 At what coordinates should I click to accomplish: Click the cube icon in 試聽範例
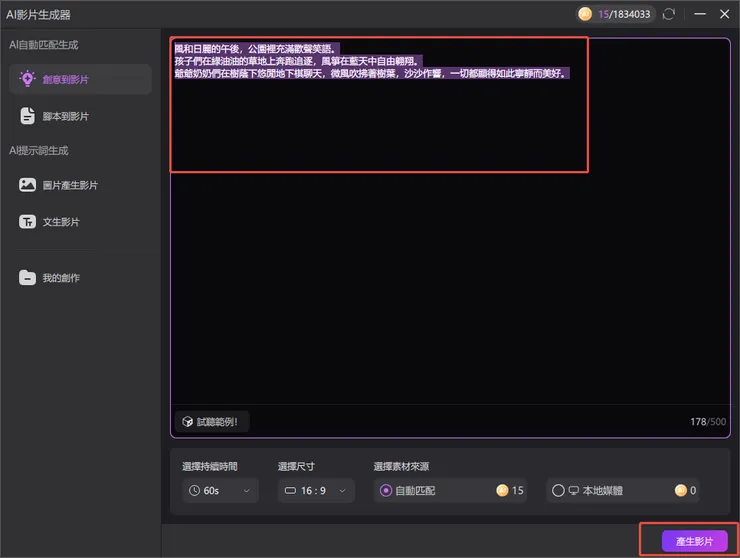coord(187,422)
